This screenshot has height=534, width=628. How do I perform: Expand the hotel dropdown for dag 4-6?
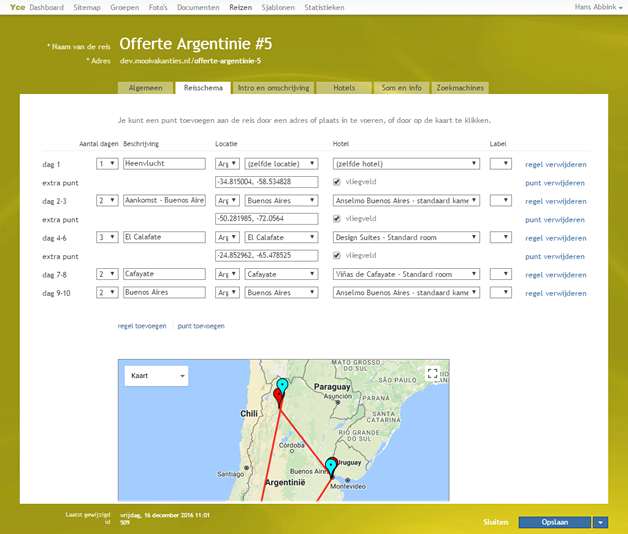coord(405,237)
